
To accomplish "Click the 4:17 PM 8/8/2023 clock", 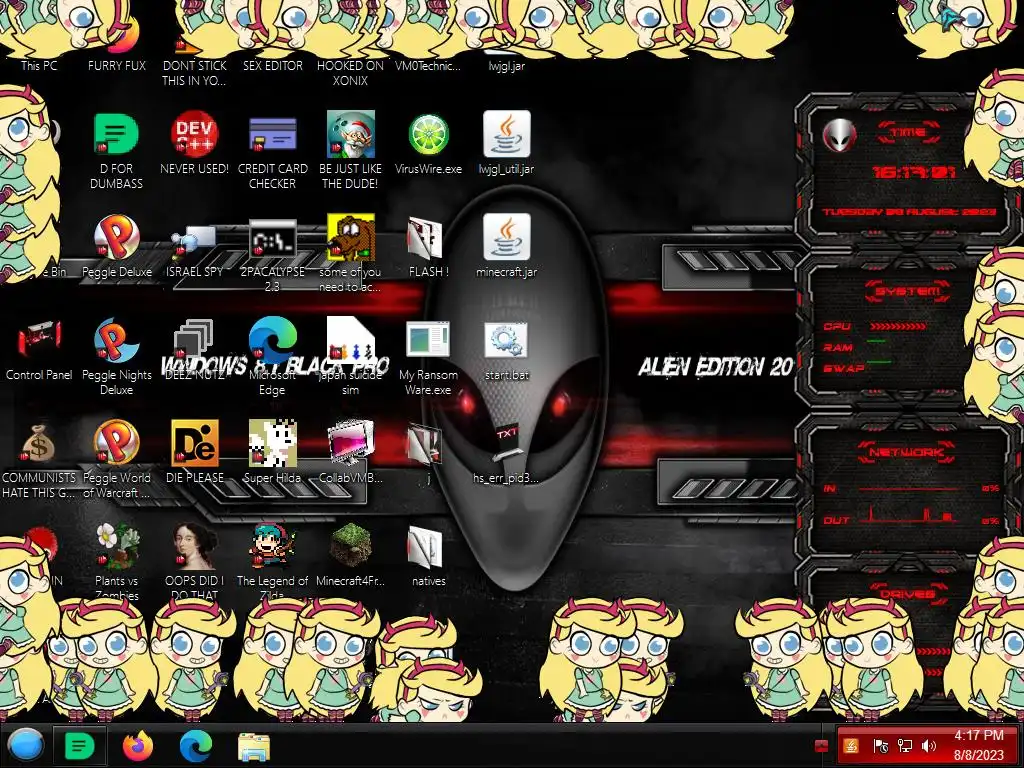I will click(978, 745).
